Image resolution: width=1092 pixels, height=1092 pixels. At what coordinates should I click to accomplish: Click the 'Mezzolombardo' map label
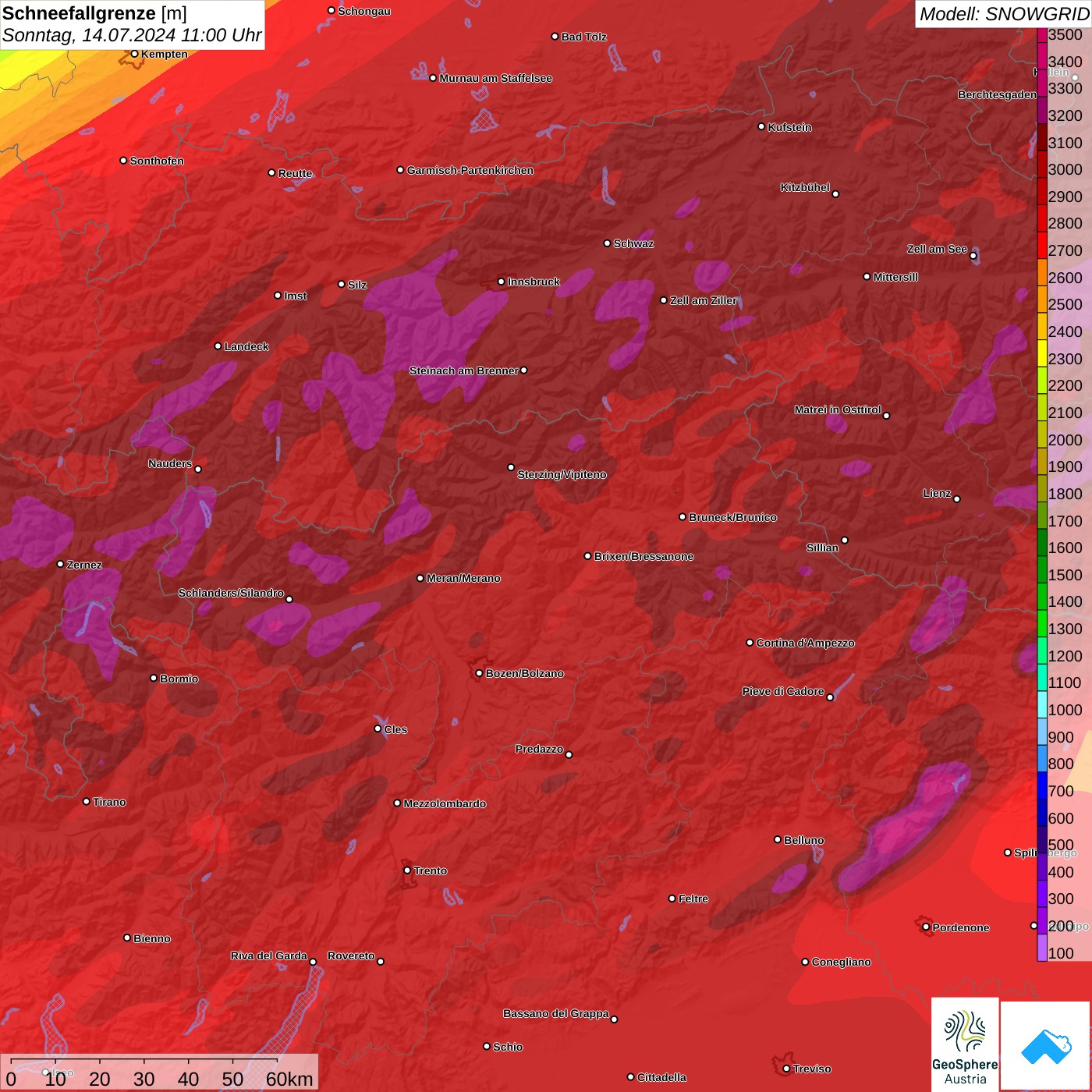(445, 803)
